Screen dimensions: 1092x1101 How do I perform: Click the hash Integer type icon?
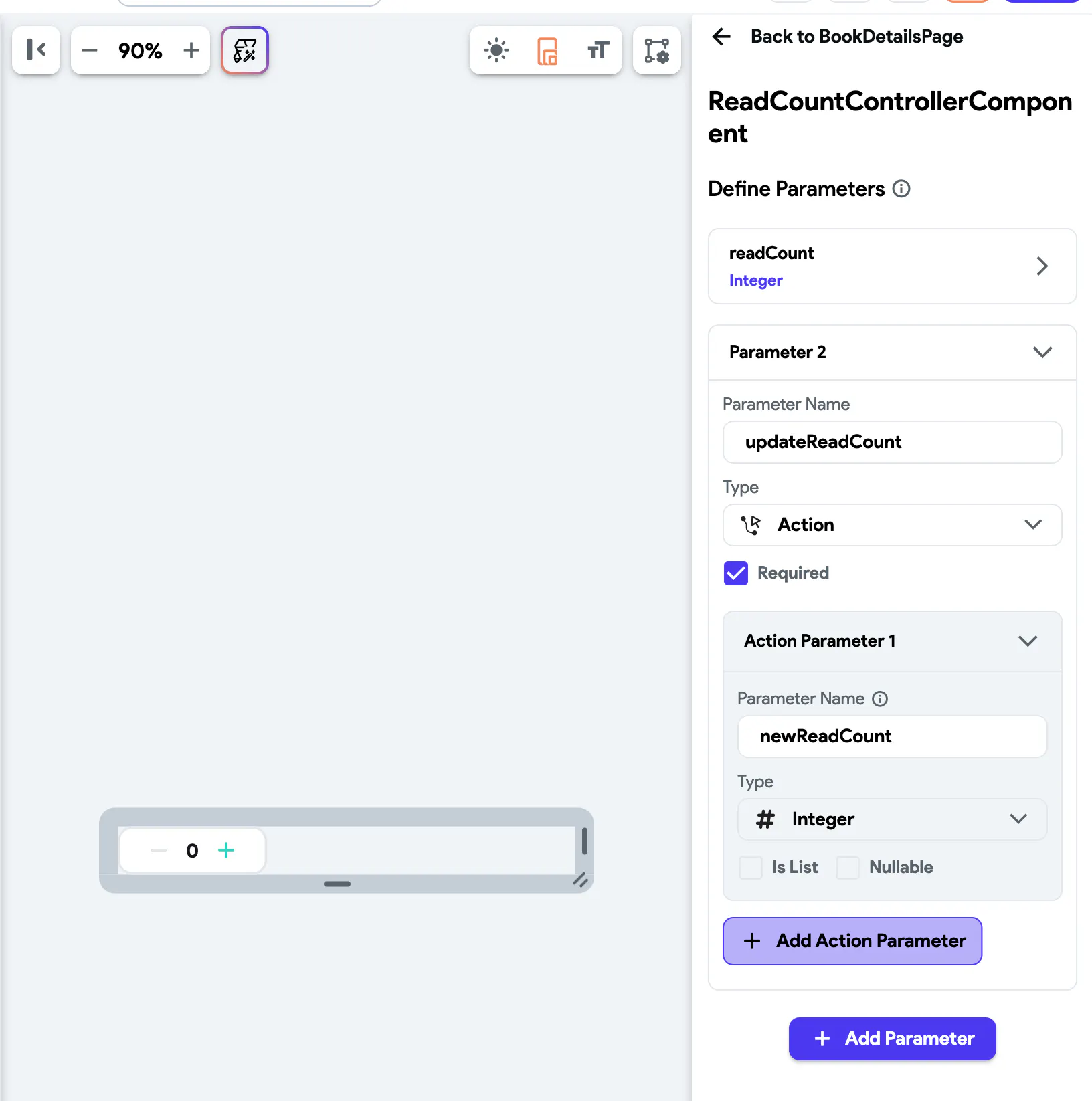pyautogui.click(x=765, y=819)
